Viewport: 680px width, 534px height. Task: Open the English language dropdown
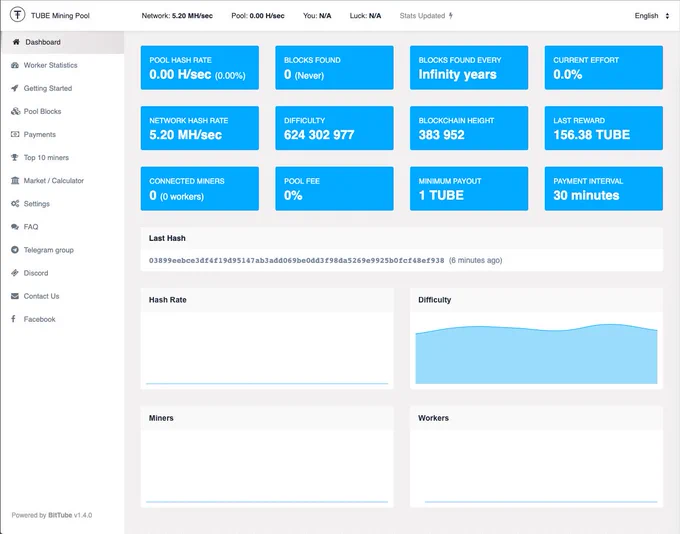[x=651, y=16]
